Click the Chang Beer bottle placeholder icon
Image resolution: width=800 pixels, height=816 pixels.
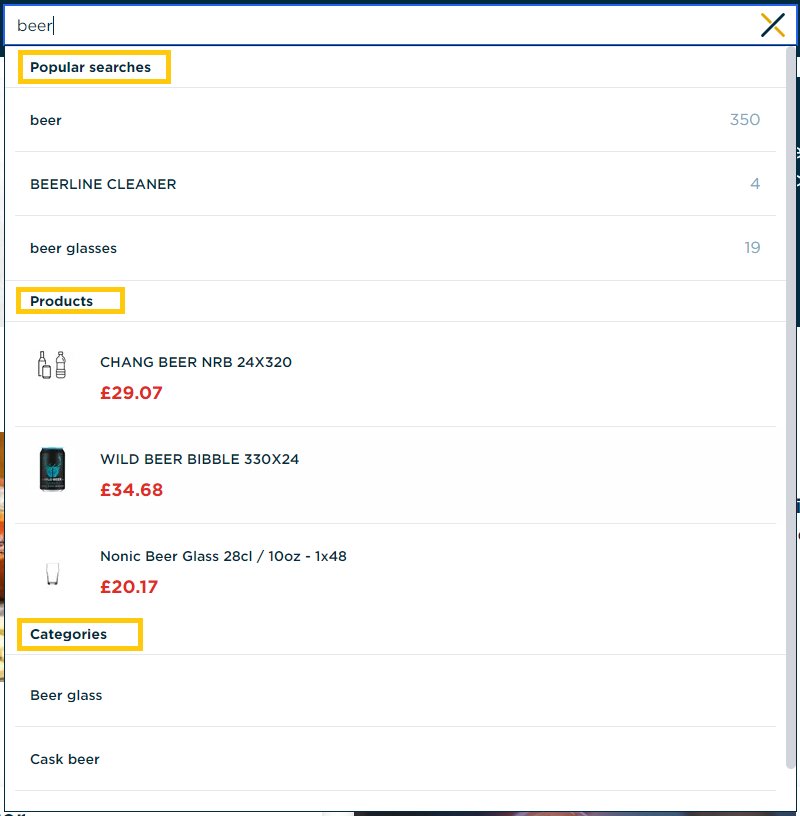[x=52, y=365]
